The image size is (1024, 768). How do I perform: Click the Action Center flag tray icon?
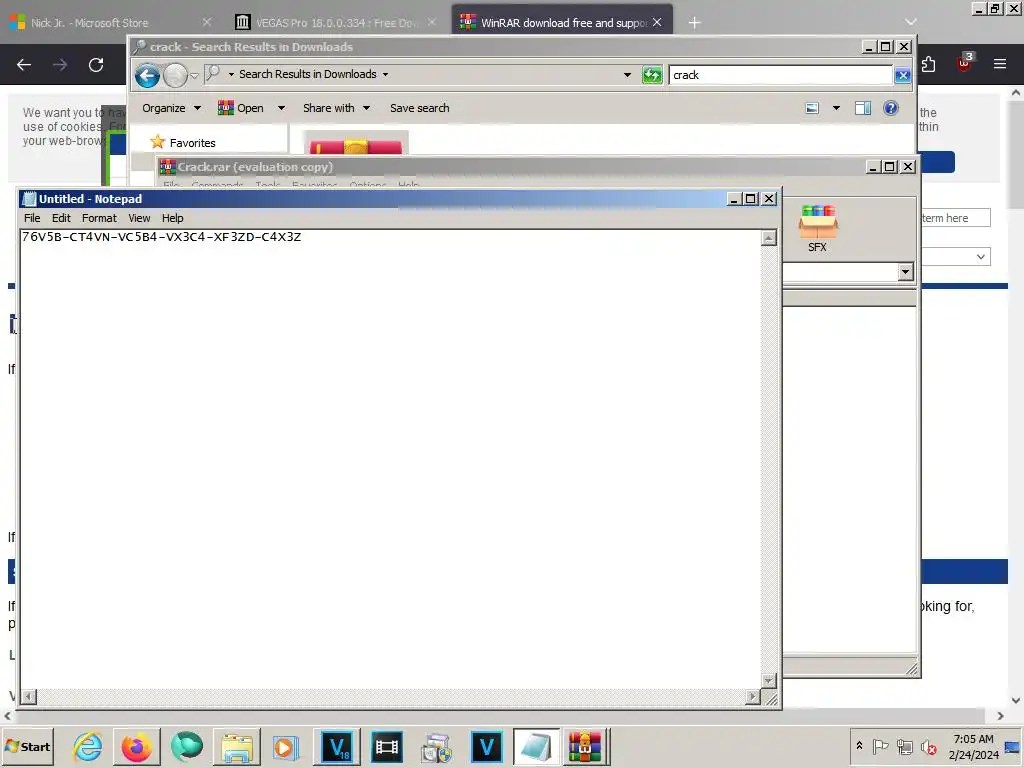point(880,746)
